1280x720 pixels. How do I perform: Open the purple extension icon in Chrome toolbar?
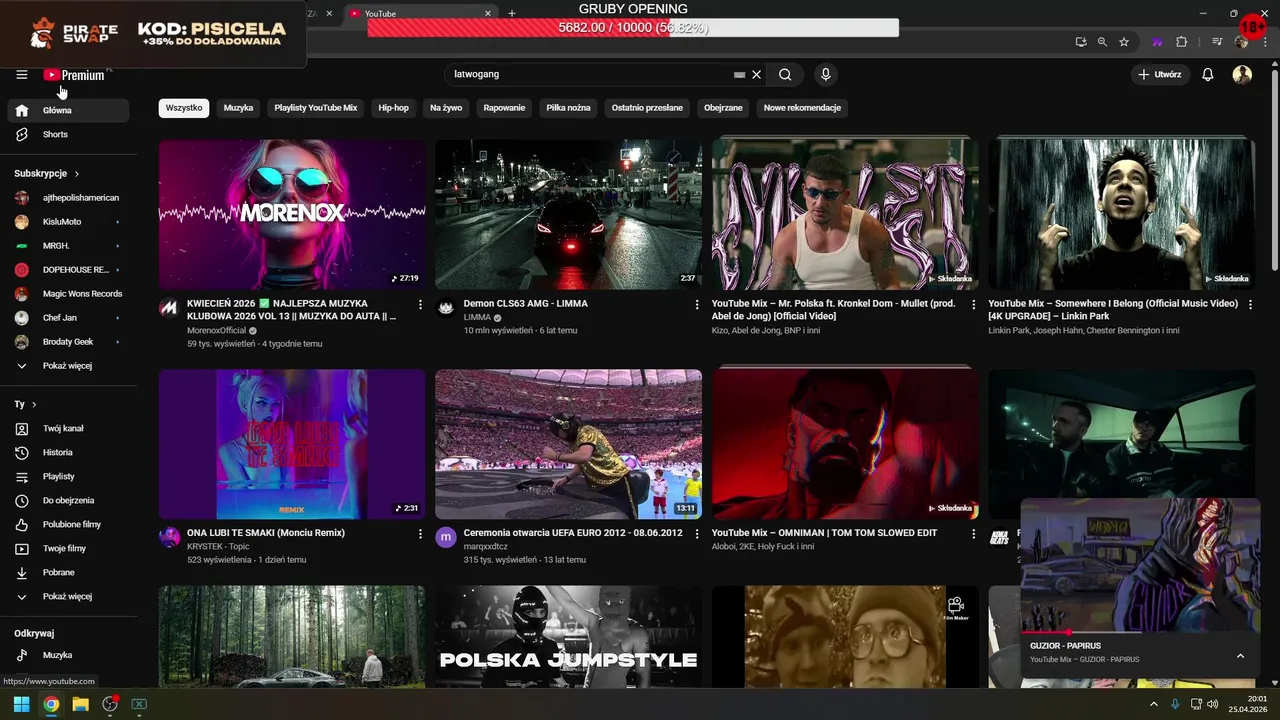[1158, 42]
